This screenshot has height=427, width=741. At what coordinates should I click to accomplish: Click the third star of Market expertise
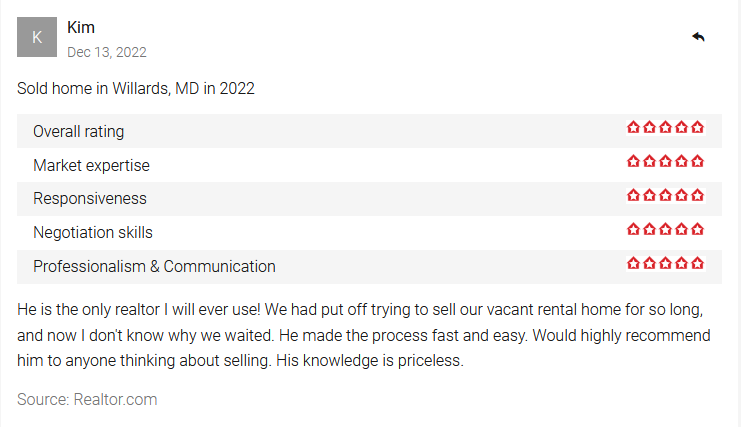click(x=665, y=162)
